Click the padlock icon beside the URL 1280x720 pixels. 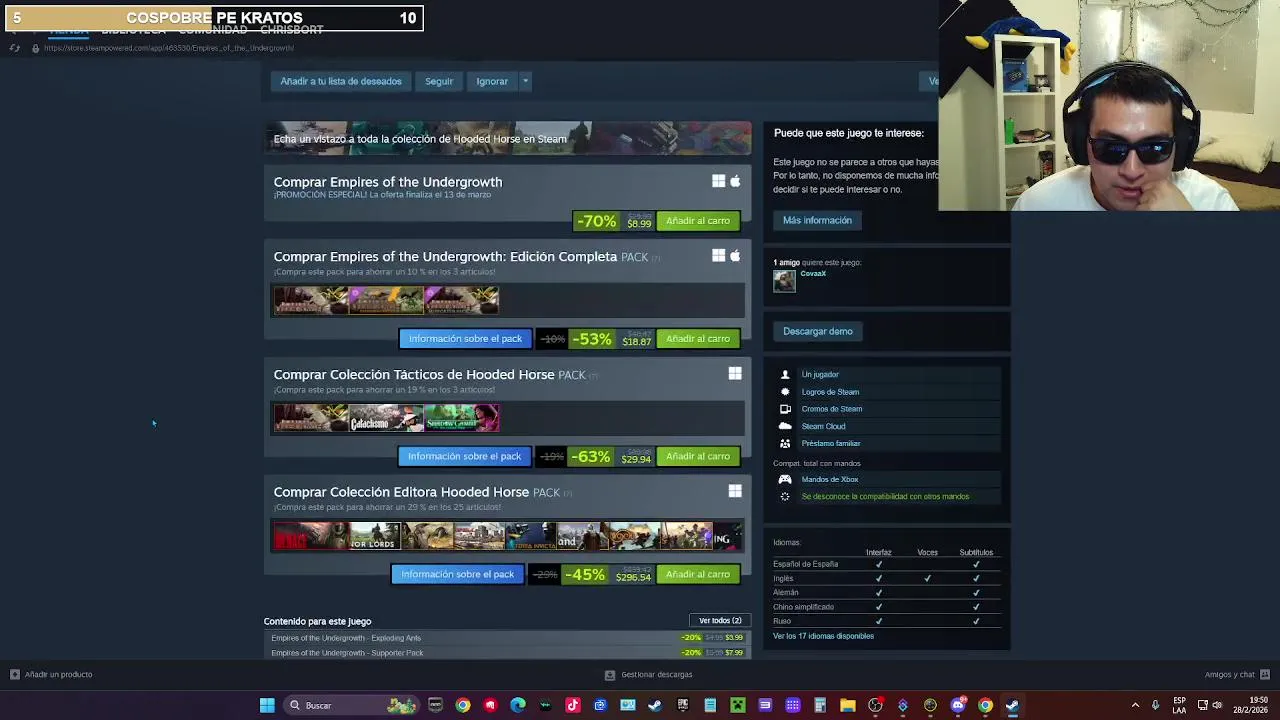[x=35, y=48]
